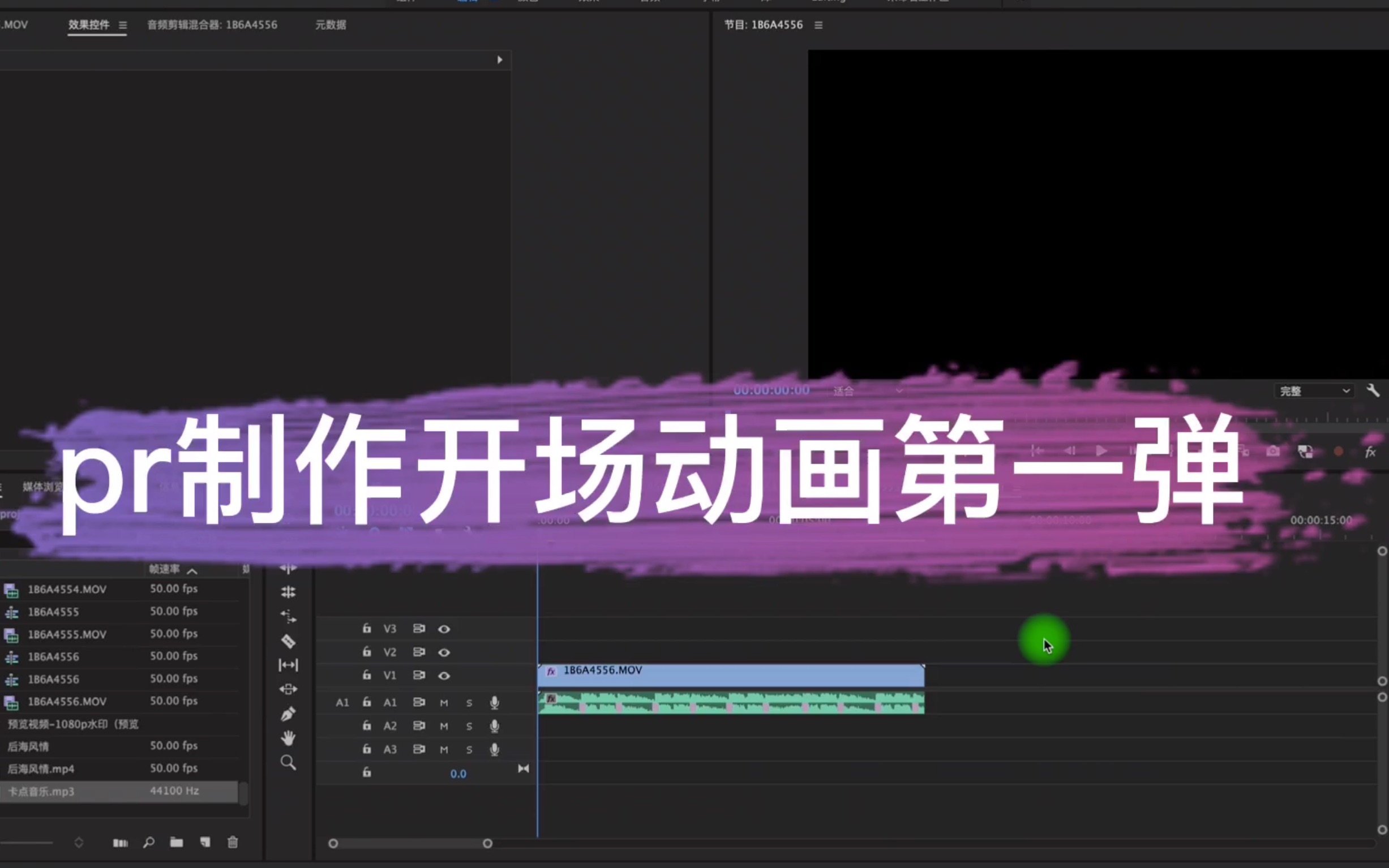Select the Razor tool
This screenshot has width=1389, height=868.
tap(289, 641)
